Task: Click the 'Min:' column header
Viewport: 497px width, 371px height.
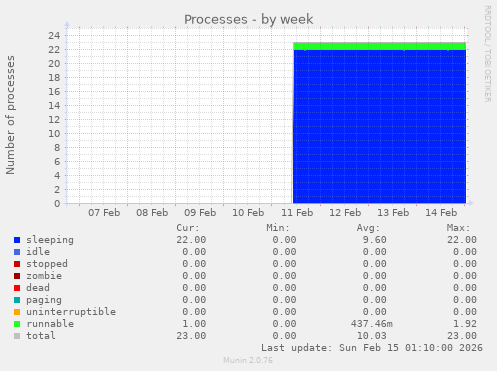Action: tap(278, 228)
